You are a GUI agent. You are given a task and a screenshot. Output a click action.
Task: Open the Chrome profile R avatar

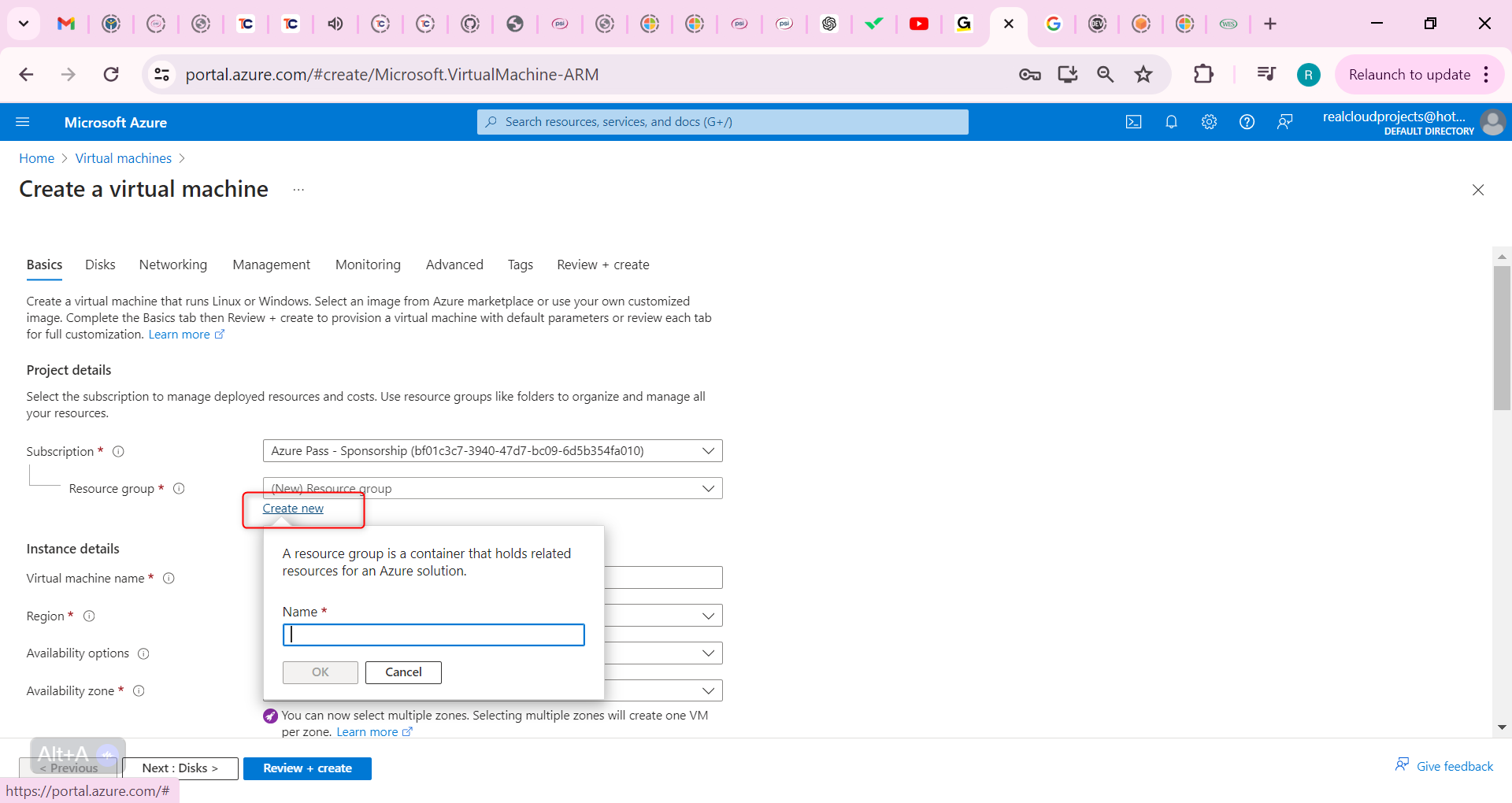(x=1308, y=75)
